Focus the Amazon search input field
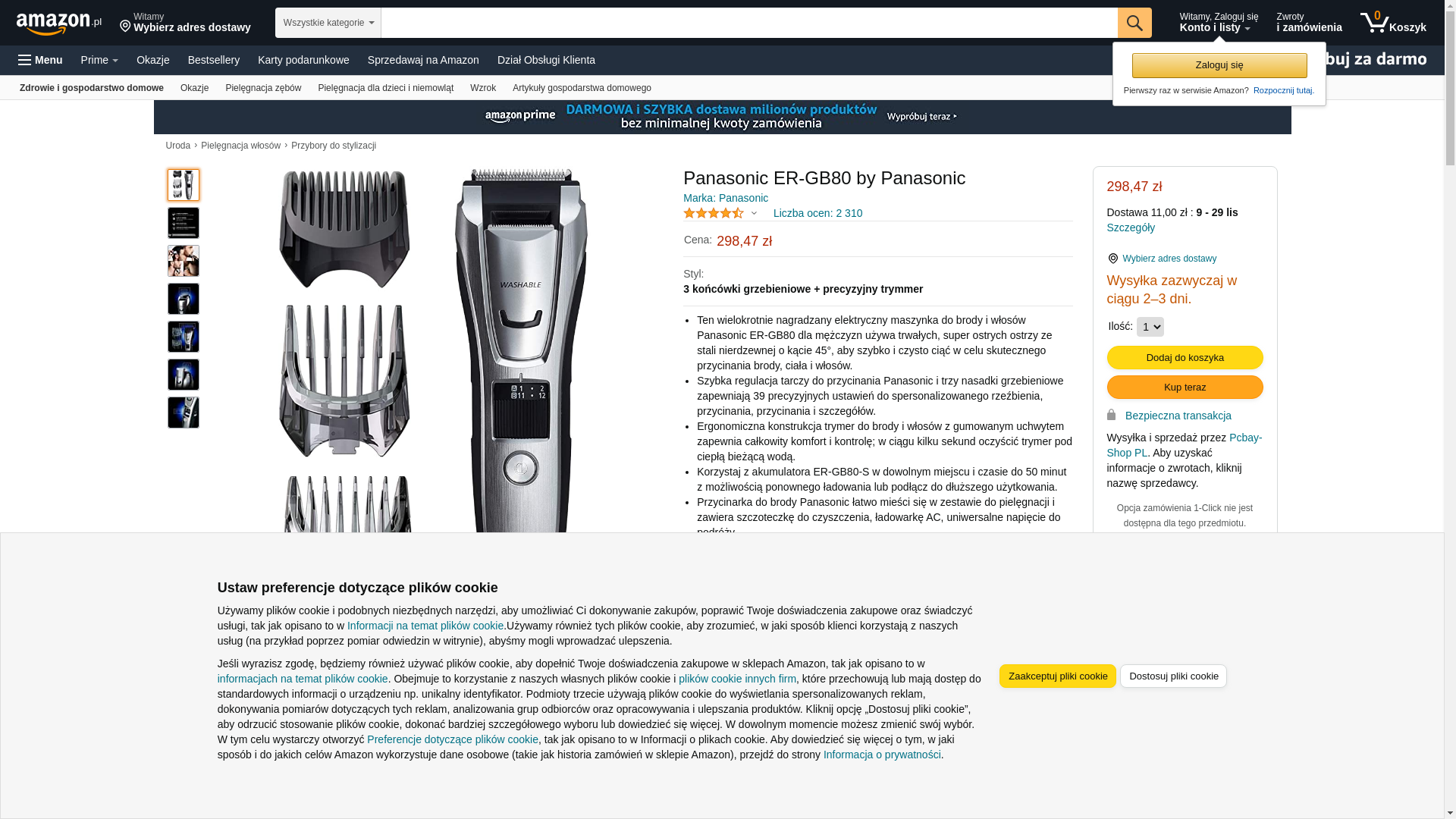Image resolution: width=1456 pixels, height=819 pixels. pos(749,23)
